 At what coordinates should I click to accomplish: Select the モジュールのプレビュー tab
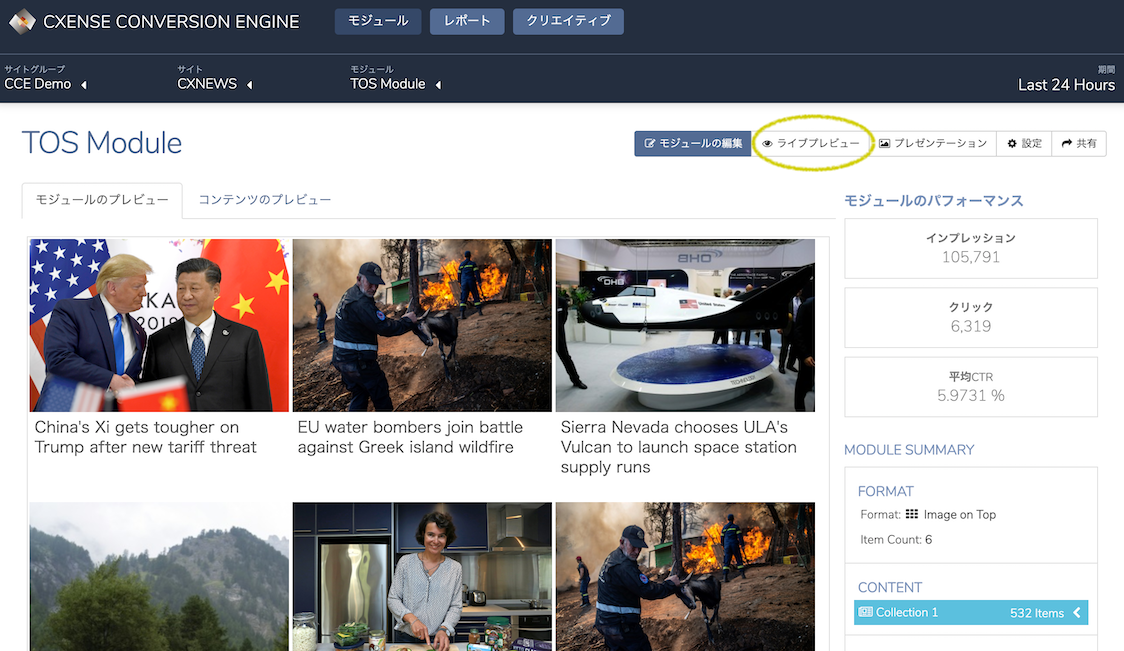click(102, 200)
